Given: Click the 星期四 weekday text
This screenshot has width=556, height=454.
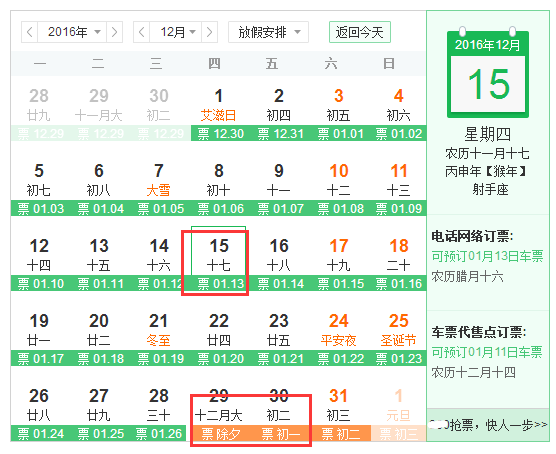Looking at the screenshot, I should tap(488, 134).
